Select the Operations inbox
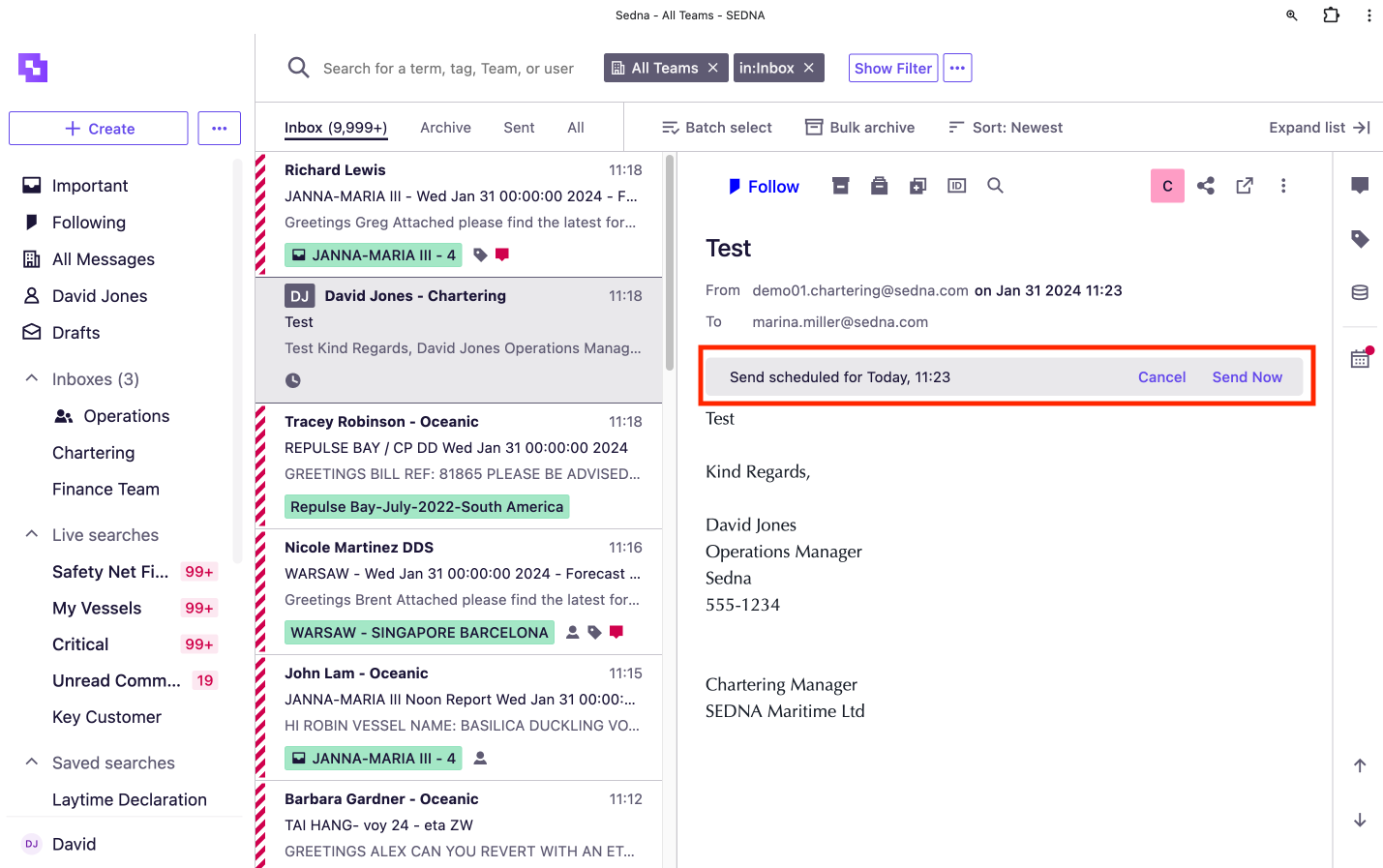Image resolution: width=1383 pixels, height=868 pixels. (127, 416)
